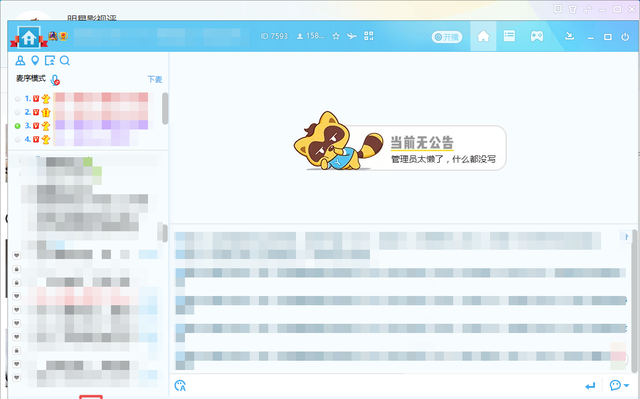Open the gamepad games tab

coord(537,36)
